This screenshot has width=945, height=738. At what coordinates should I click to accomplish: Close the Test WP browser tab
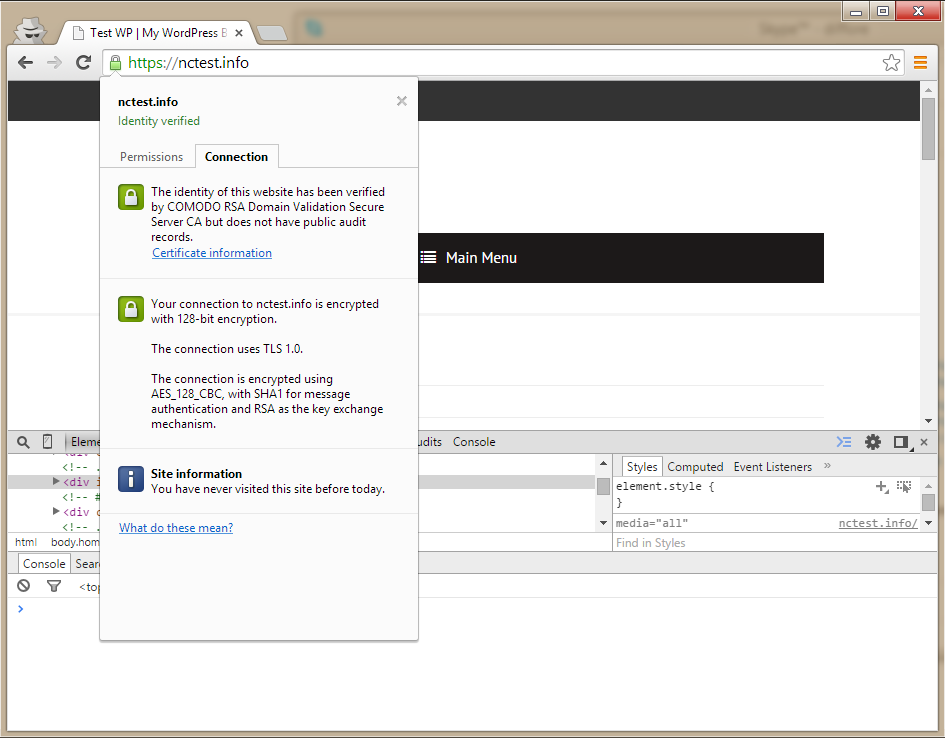coord(239,33)
